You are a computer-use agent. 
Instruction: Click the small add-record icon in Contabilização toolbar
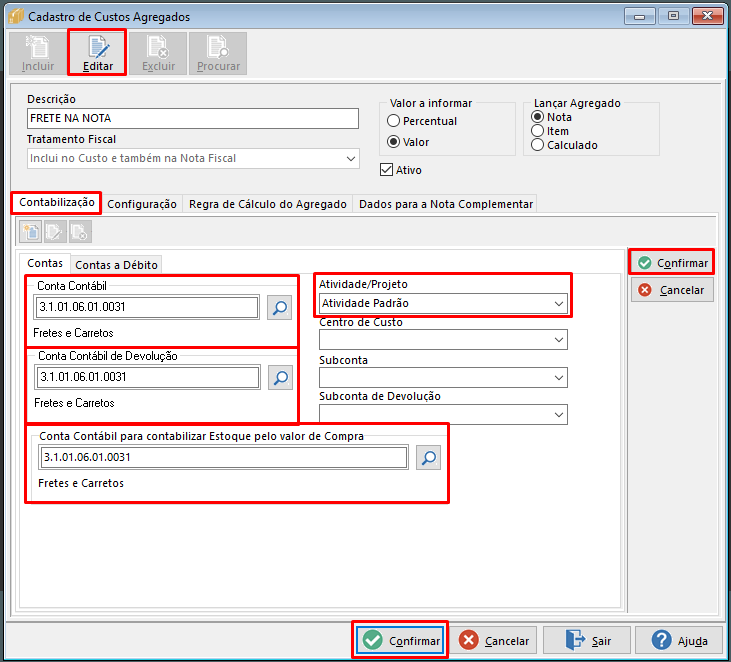click(x=31, y=232)
